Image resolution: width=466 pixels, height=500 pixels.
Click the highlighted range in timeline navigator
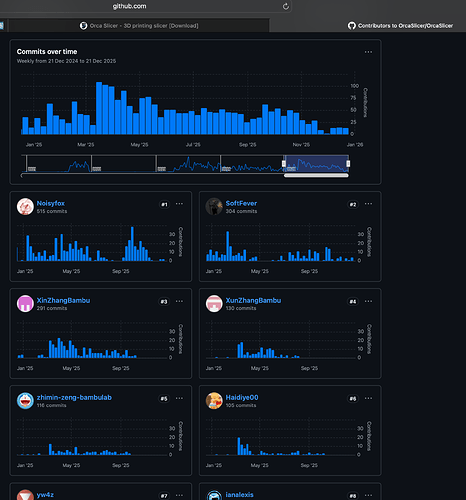(x=316, y=164)
